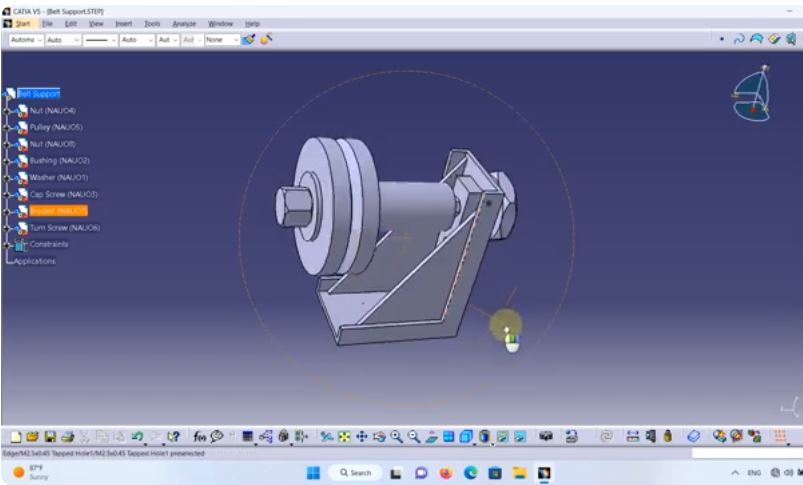This screenshot has width=803, height=485.
Task: Click the Create Multi-View icon
Action: (x=449, y=436)
